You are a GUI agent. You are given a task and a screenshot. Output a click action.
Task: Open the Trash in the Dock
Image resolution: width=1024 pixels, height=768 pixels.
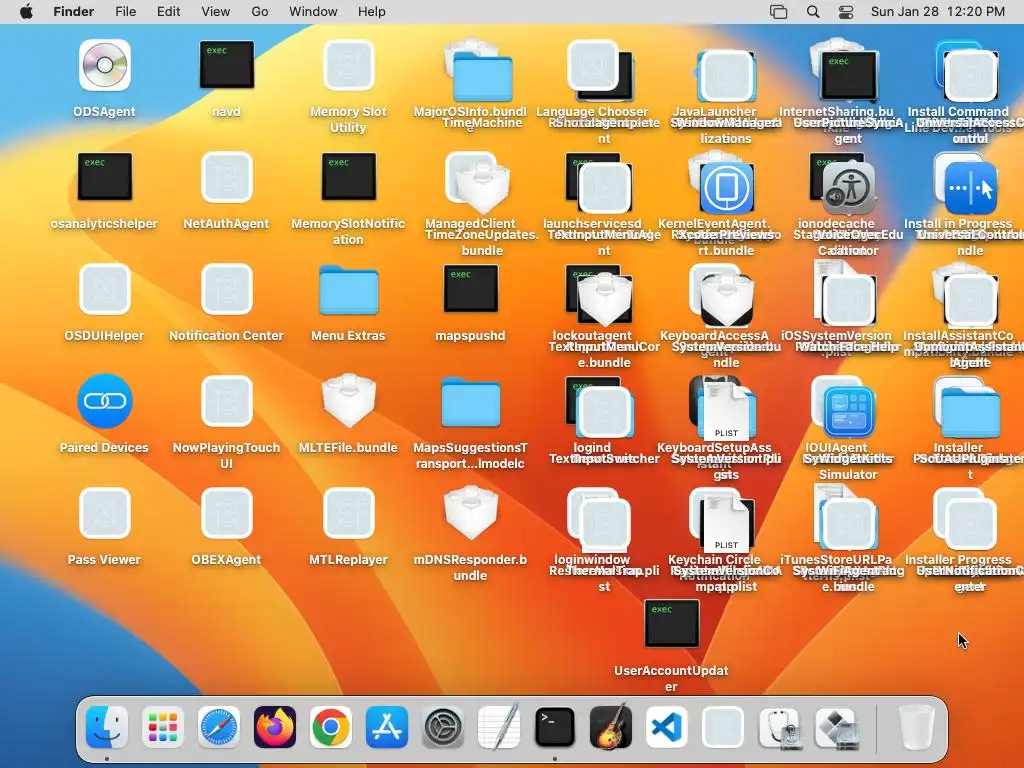[x=917, y=727]
